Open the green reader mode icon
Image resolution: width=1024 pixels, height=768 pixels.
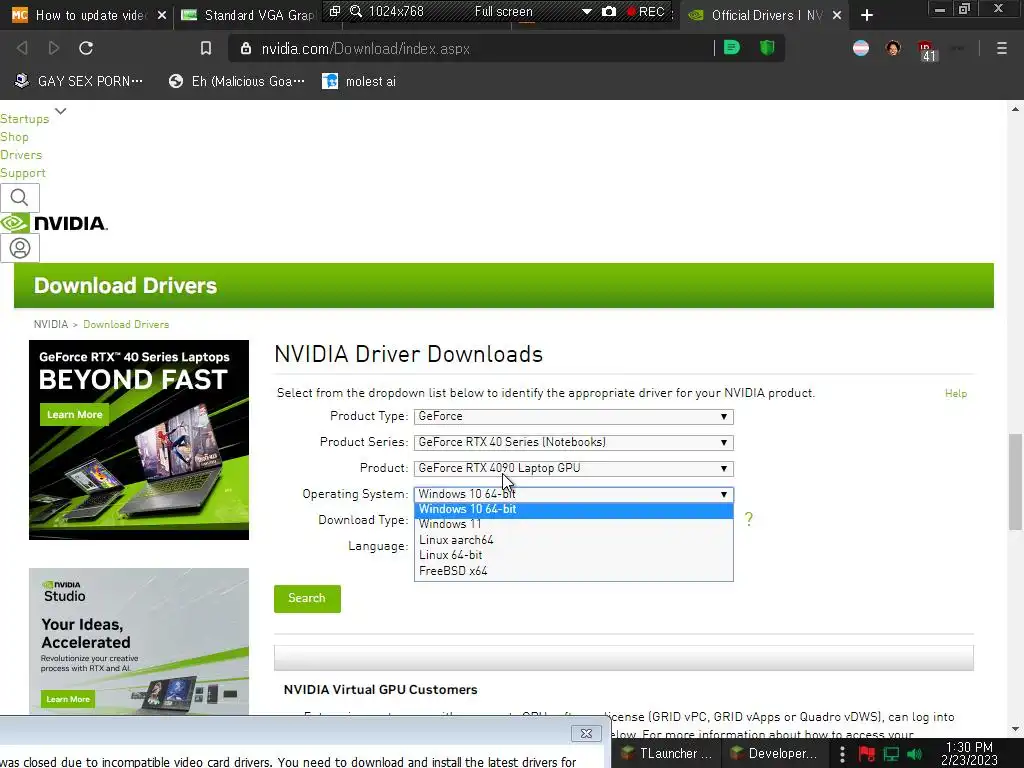click(732, 48)
